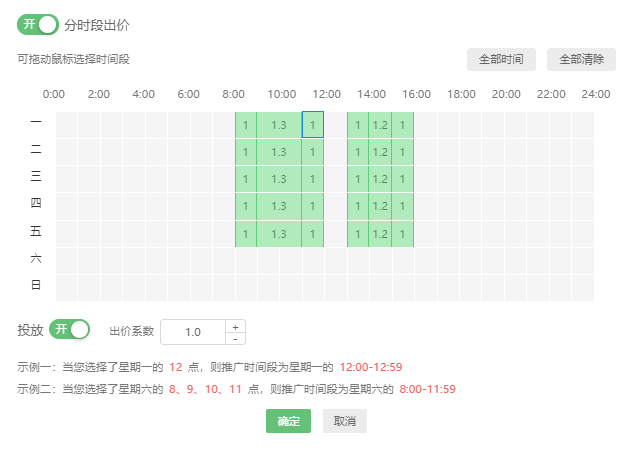Confirm with the 确定 button
Viewport: 633px width, 450px height.
[288, 421]
